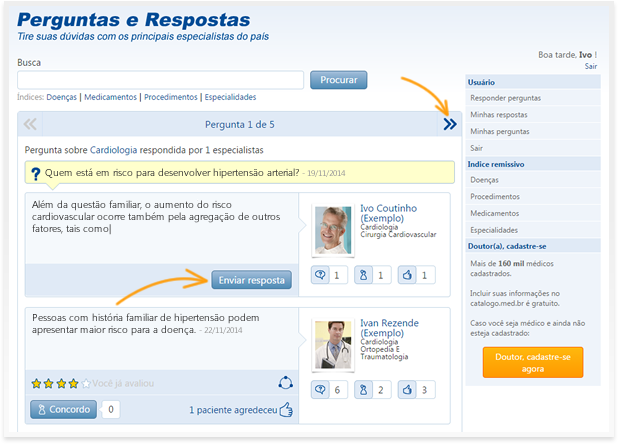This screenshot has height=444, width=618.
Task: Click Ivo Coutinho's answers count icon
Action: pos(320,275)
